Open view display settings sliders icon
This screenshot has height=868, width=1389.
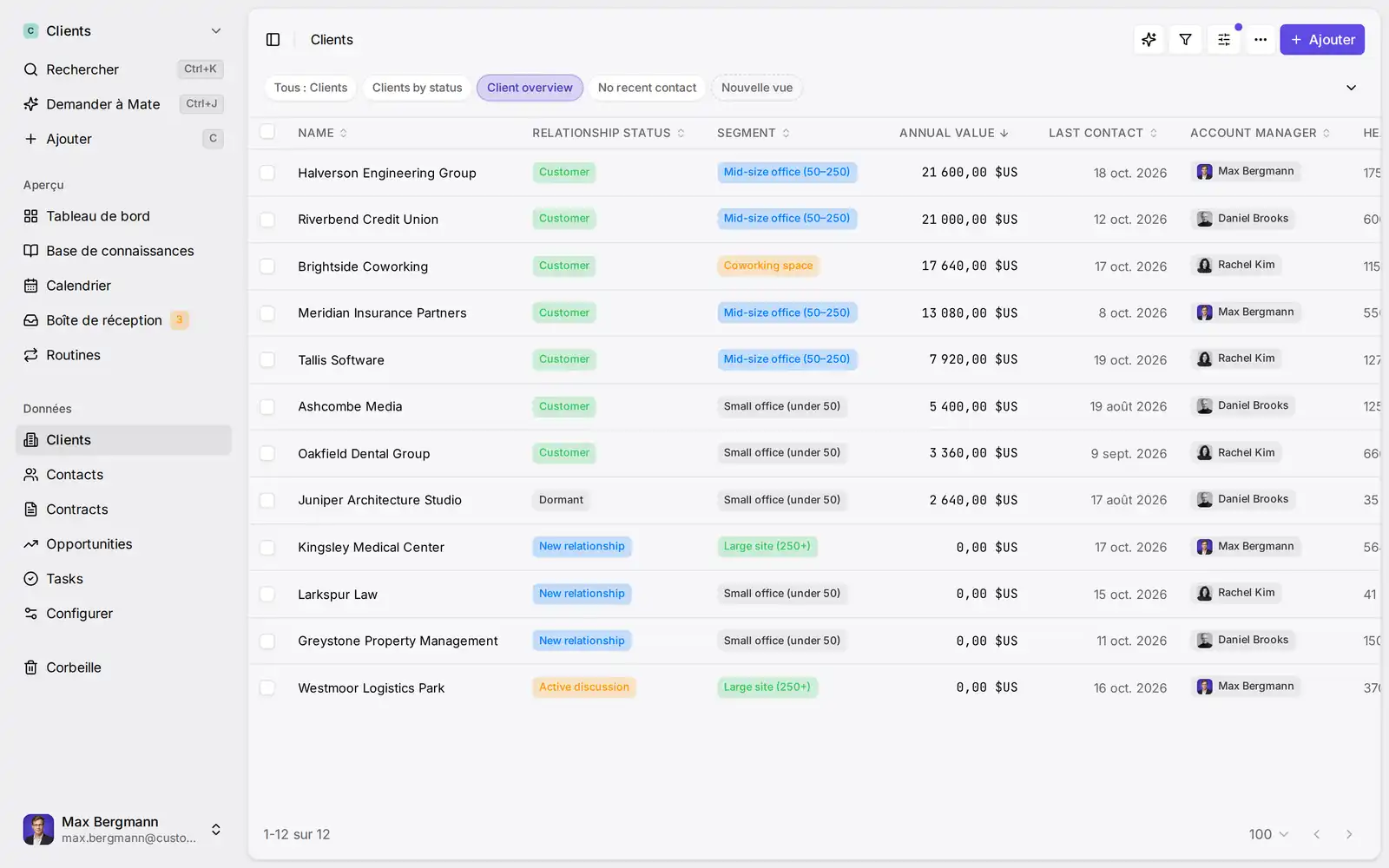click(1223, 40)
